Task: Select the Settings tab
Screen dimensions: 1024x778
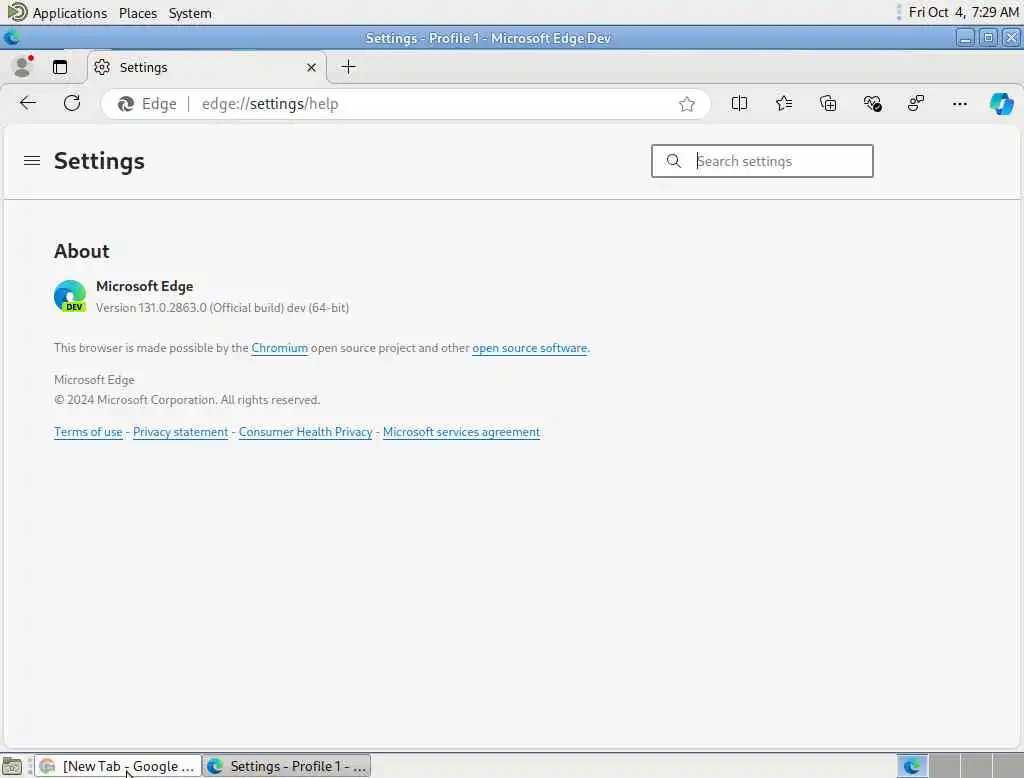Action: 206,67
